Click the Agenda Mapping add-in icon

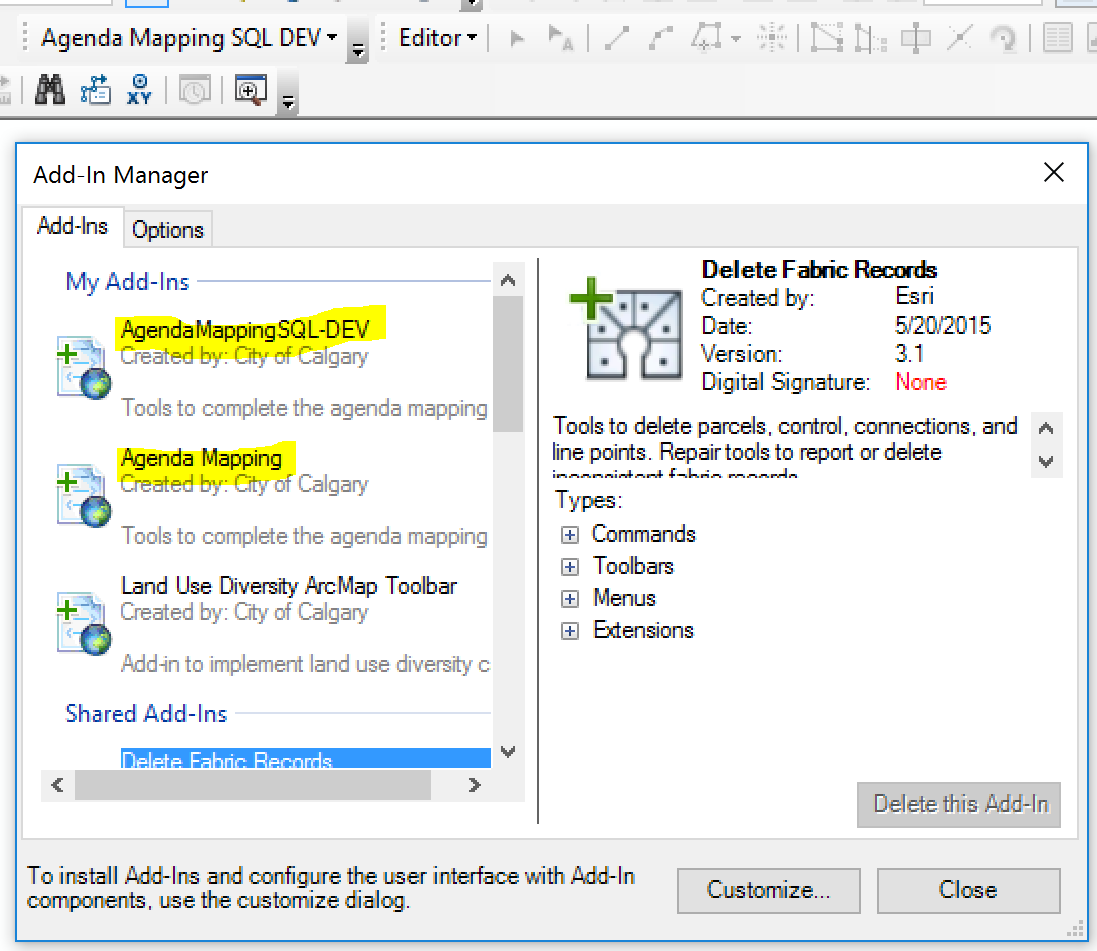click(84, 495)
